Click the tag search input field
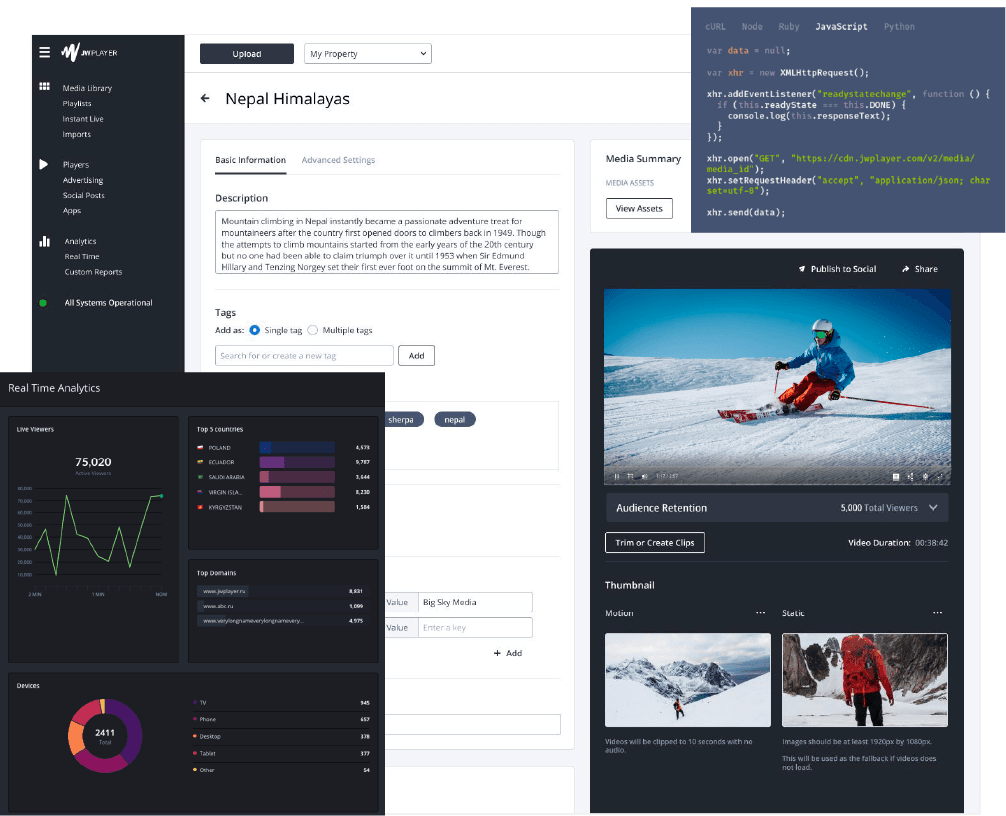Viewport: 1006px width, 816px height. (x=304, y=356)
